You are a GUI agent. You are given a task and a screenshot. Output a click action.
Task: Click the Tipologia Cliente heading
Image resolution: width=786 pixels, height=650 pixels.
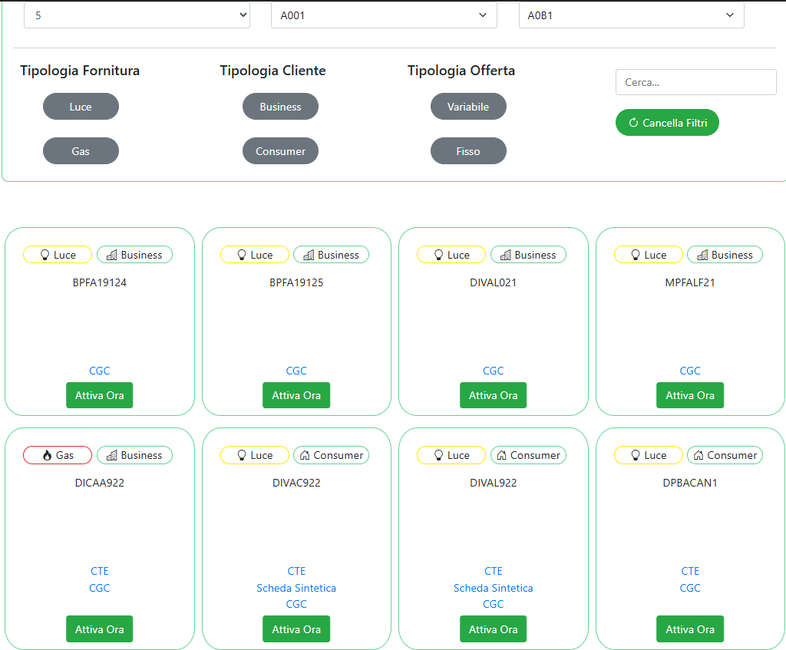coord(273,71)
